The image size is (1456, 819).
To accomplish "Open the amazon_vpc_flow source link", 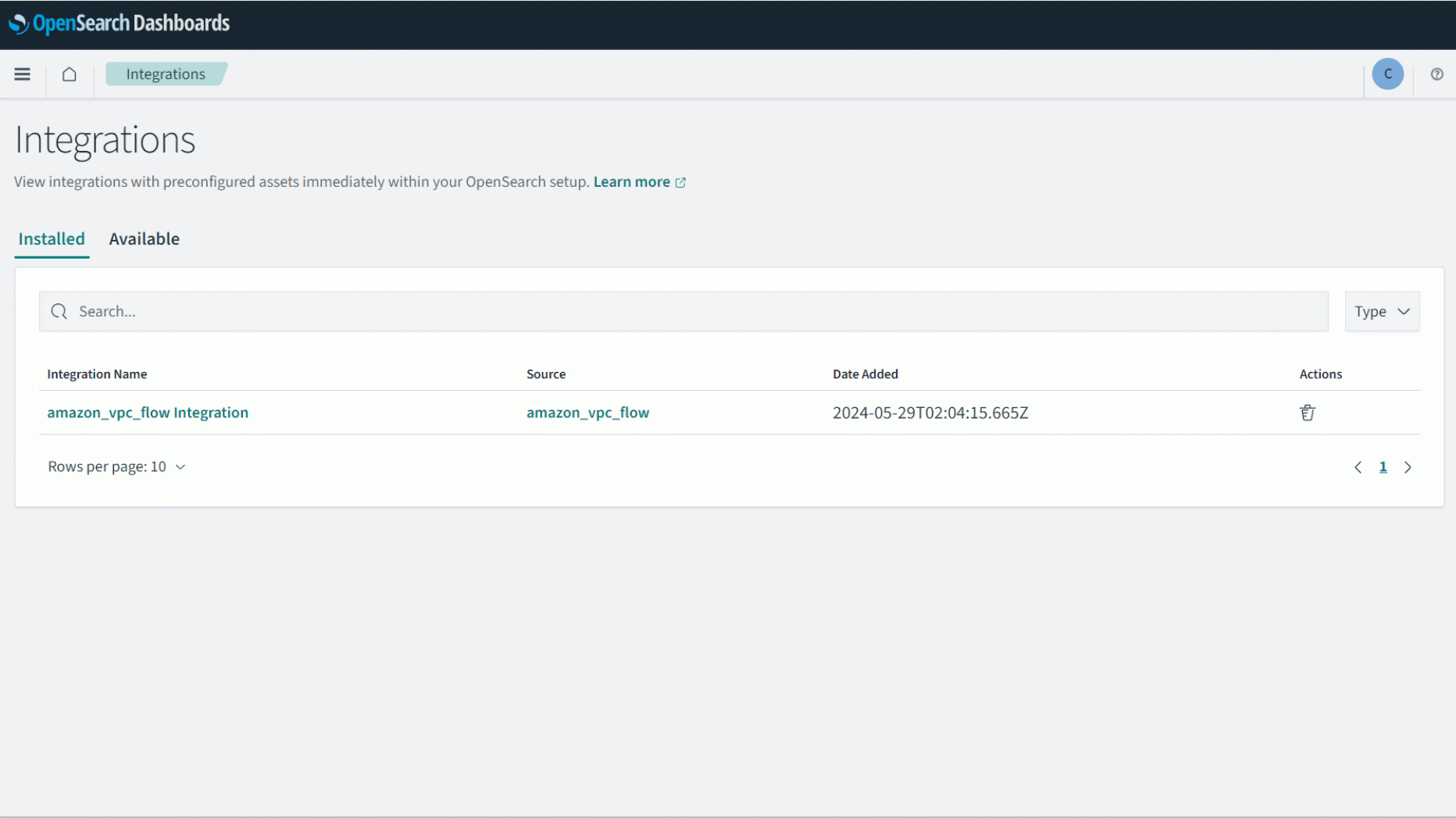I will pos(587,413).
